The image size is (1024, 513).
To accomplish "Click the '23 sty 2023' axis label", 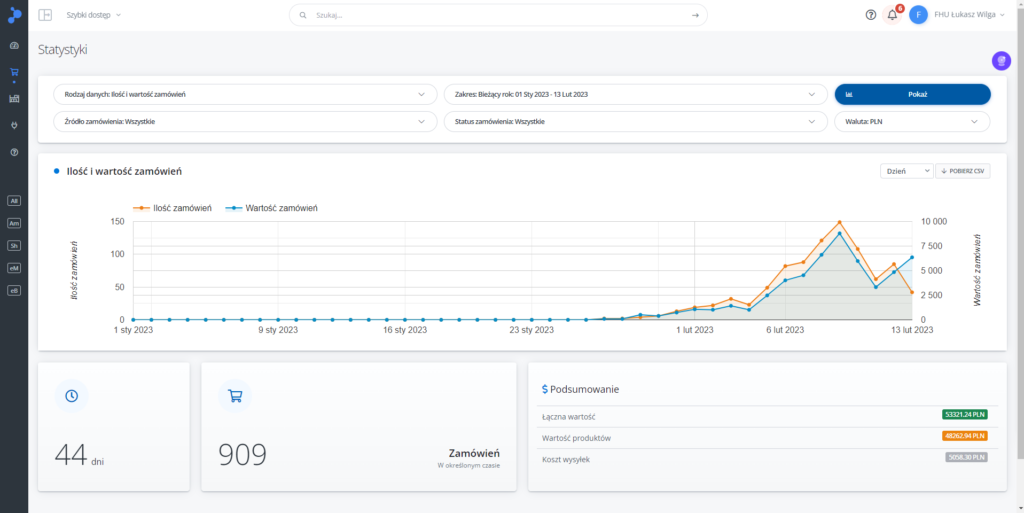I will click(532, 330).
